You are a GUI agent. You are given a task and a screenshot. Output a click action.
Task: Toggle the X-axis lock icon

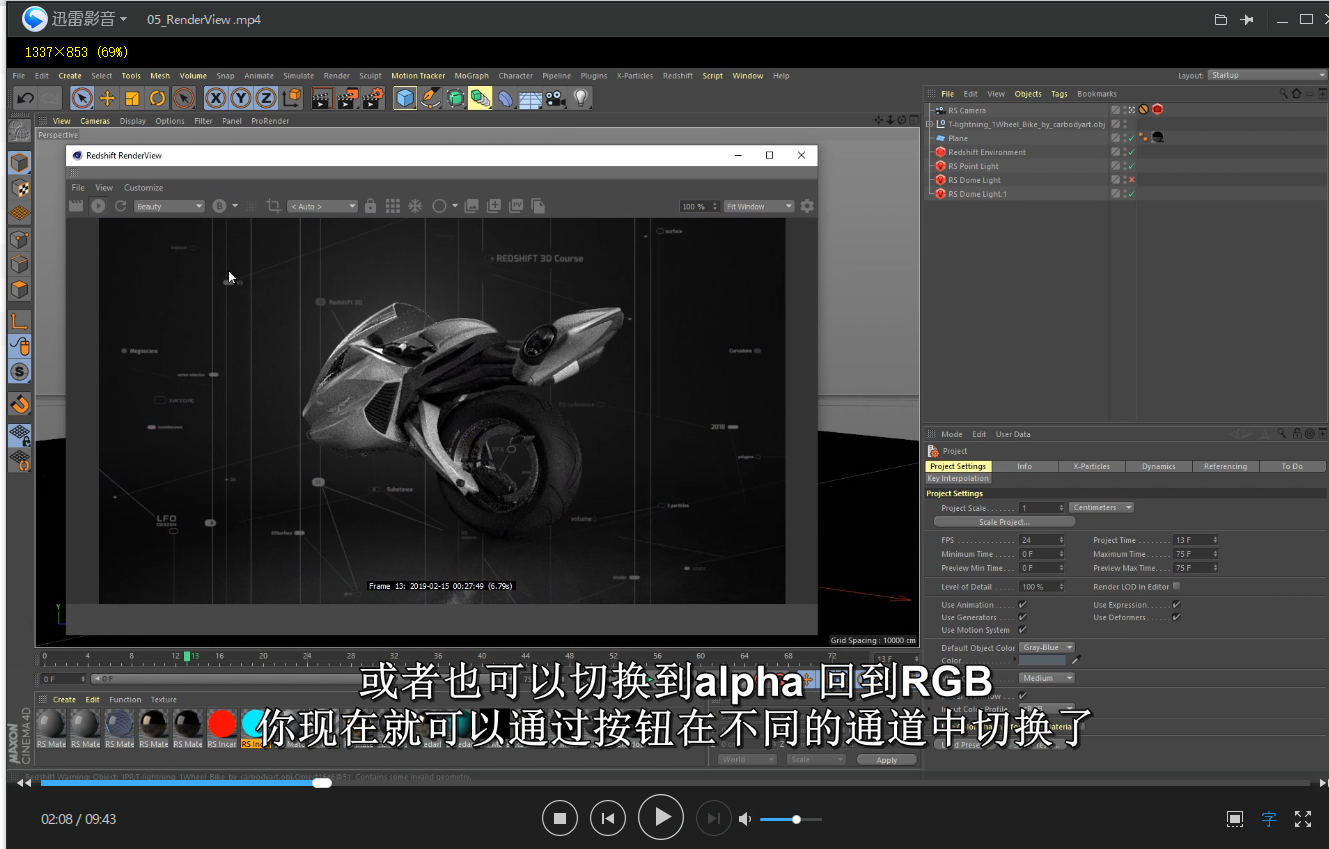(215, 98)
